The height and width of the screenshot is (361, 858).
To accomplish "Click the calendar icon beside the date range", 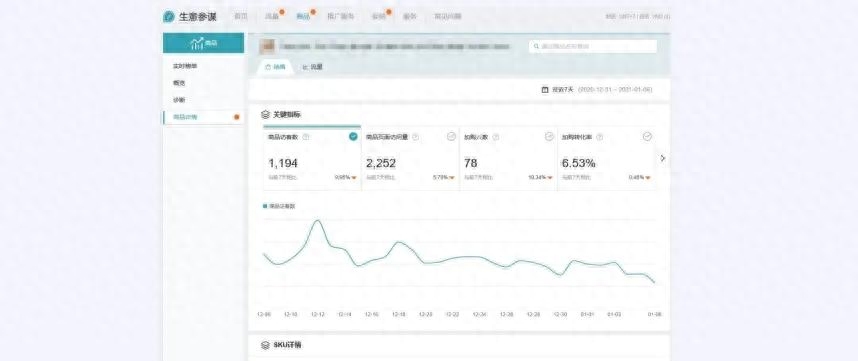I will (544, 89).
